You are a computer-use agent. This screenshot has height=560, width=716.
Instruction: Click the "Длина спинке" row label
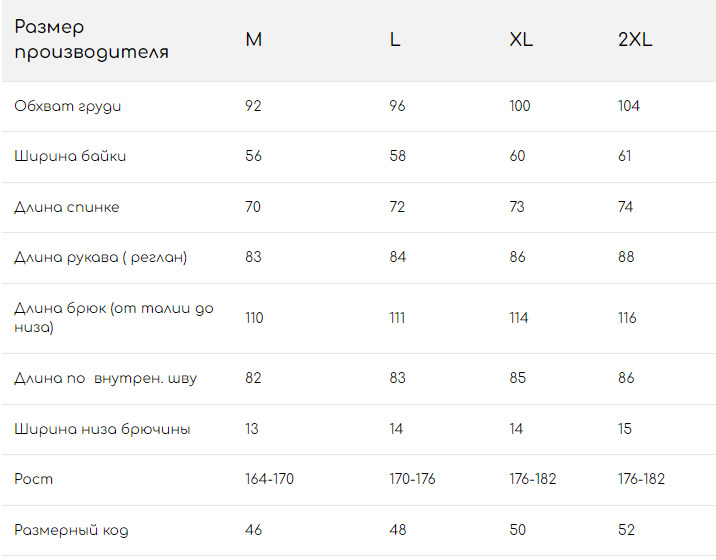click(67, 207)
